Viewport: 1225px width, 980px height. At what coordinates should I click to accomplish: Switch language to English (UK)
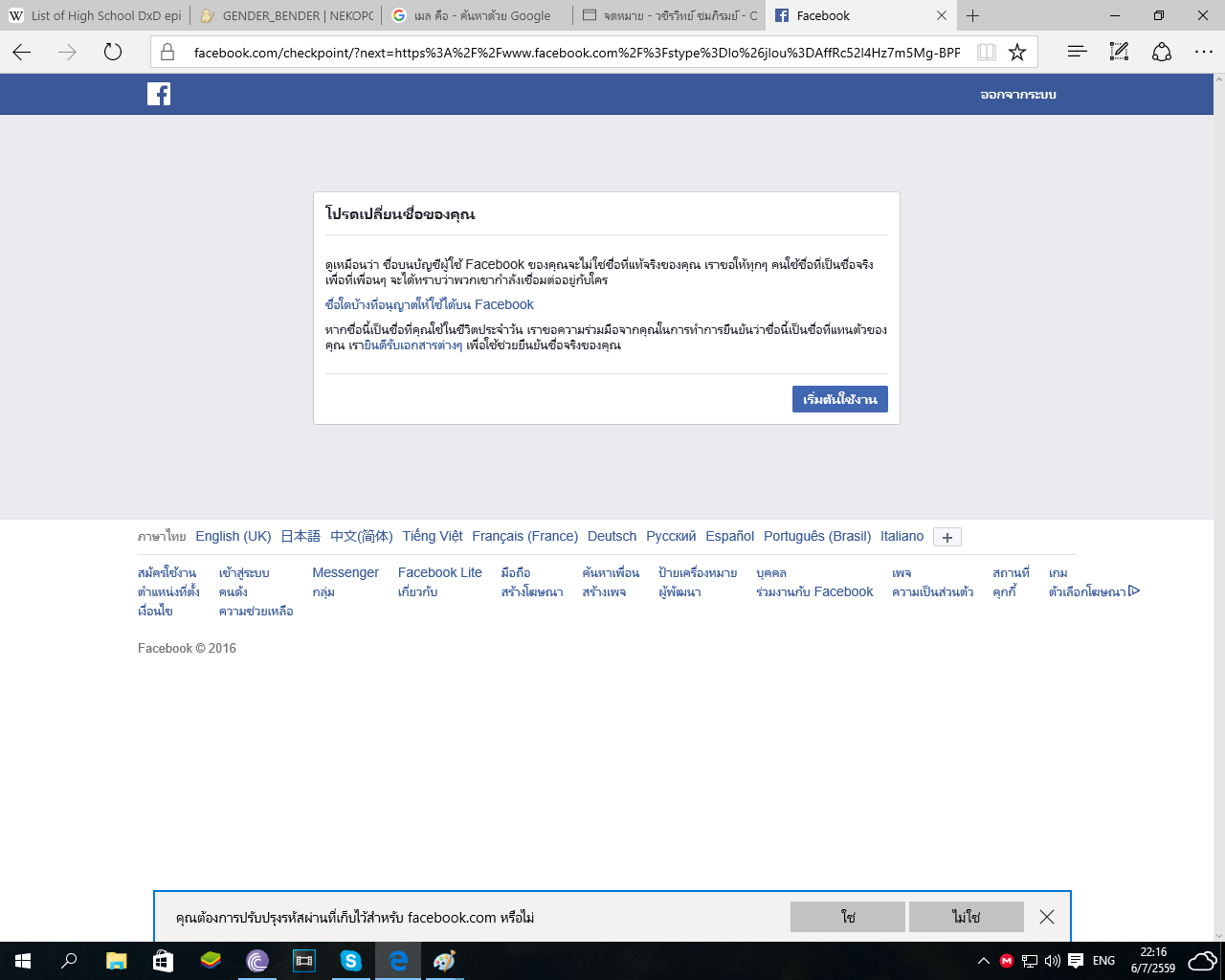[234, 536]
